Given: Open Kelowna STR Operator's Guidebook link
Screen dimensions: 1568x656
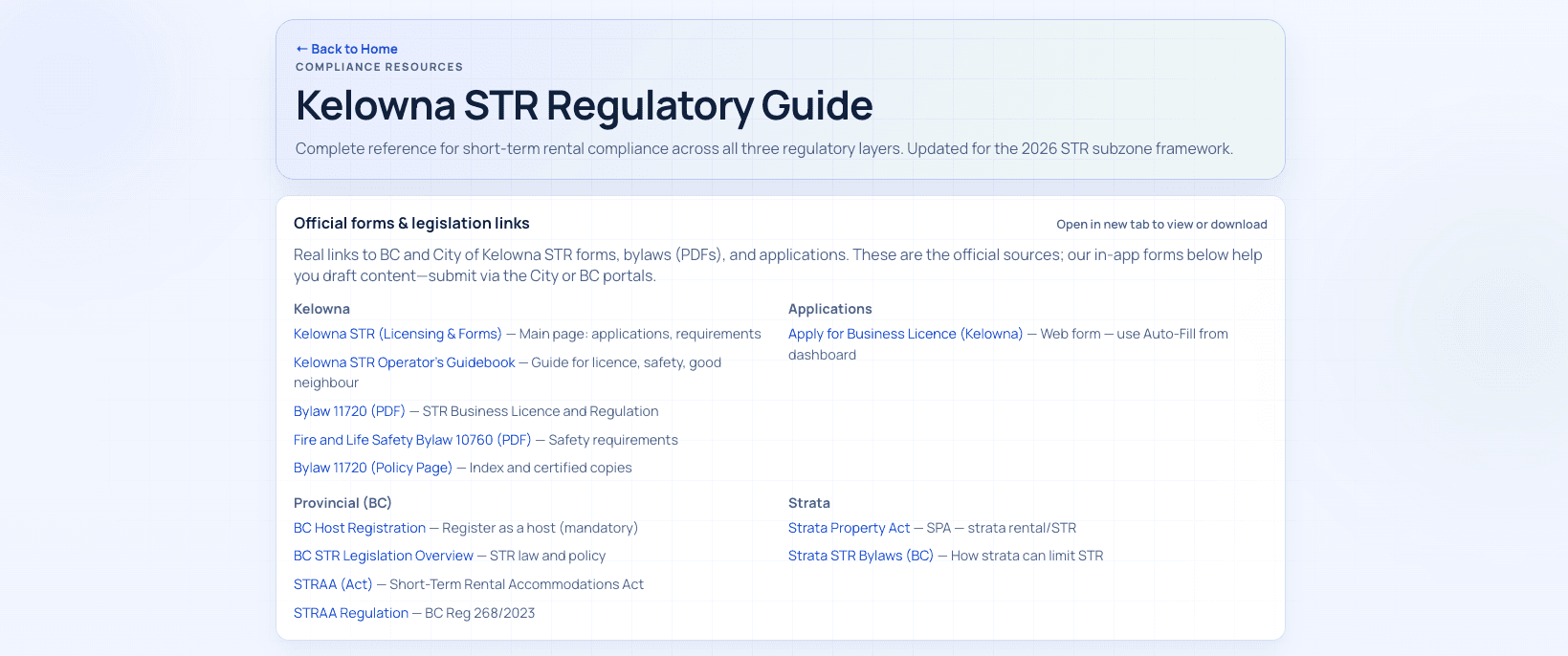Looking at the screenshot, I should 404,362.
